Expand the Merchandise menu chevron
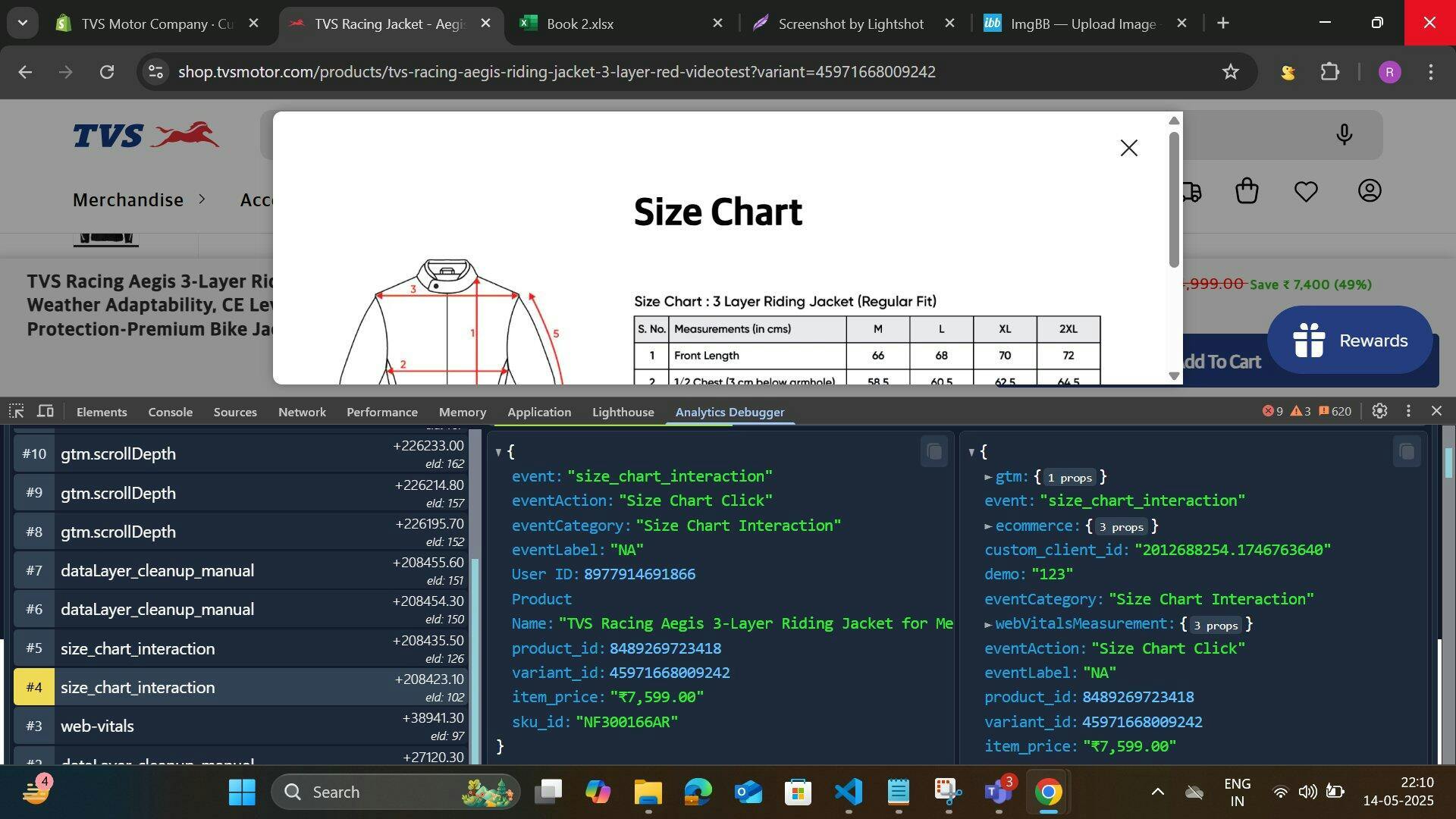The width and height of the screenshot is (1456, 819). pyautogui.click(x=202, y=199)
